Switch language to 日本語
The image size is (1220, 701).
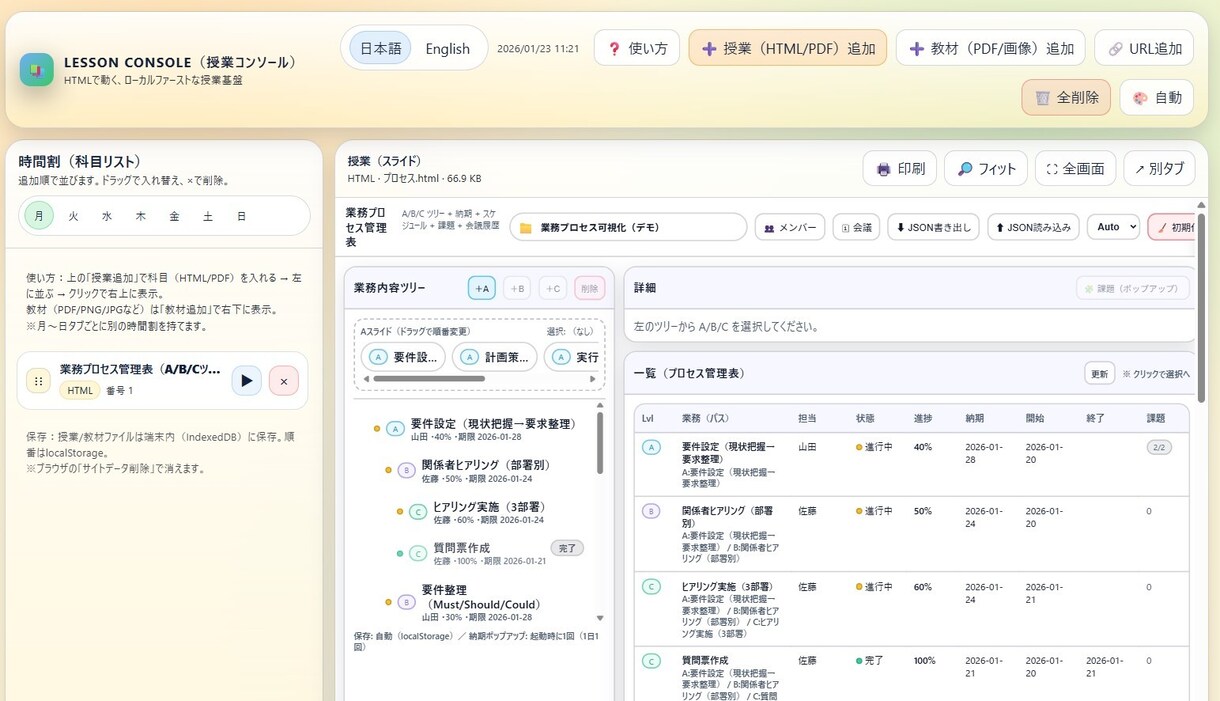(x=380, y=48)
